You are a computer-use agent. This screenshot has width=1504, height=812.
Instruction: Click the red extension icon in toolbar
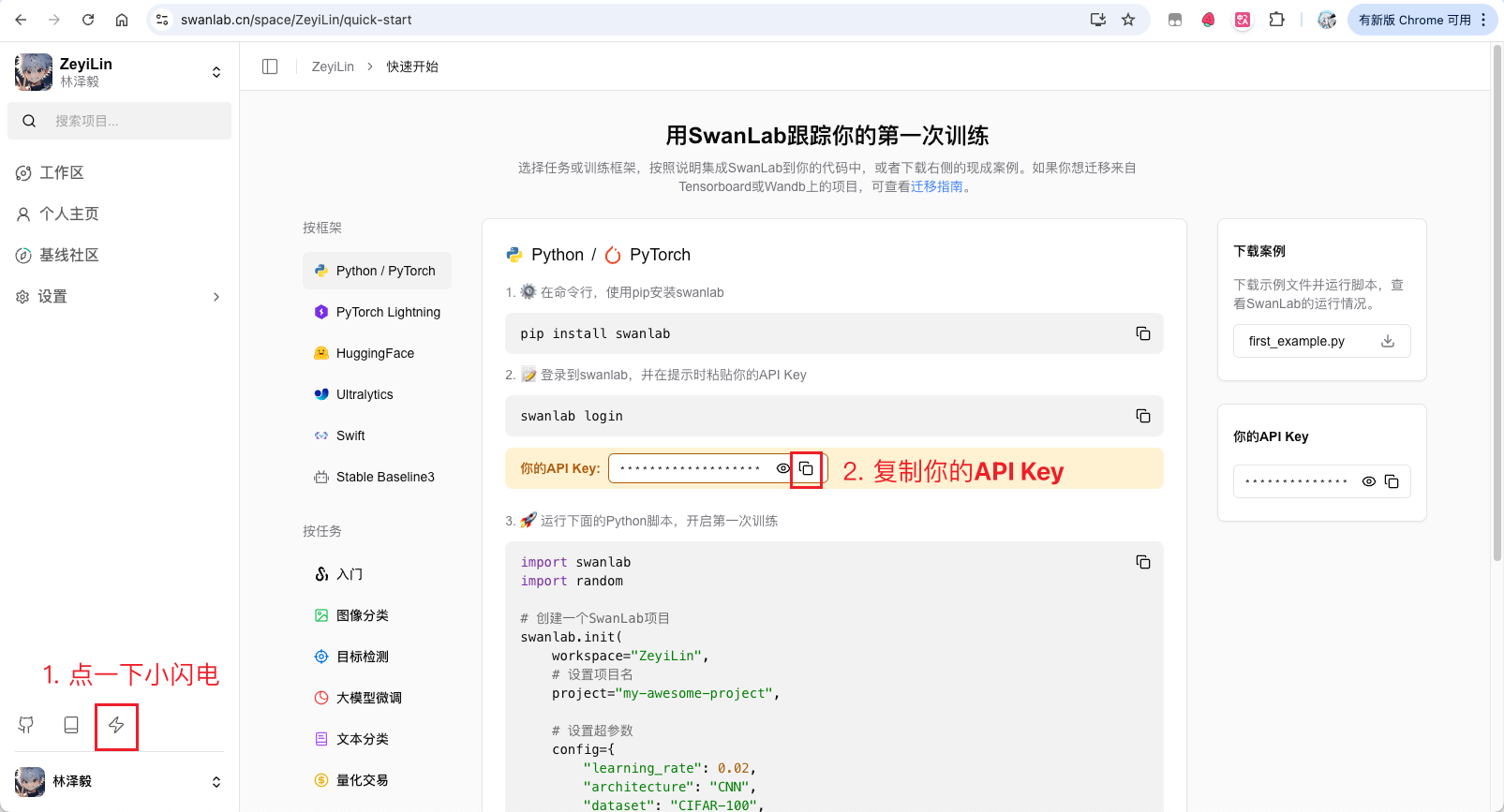(1209, 20)
